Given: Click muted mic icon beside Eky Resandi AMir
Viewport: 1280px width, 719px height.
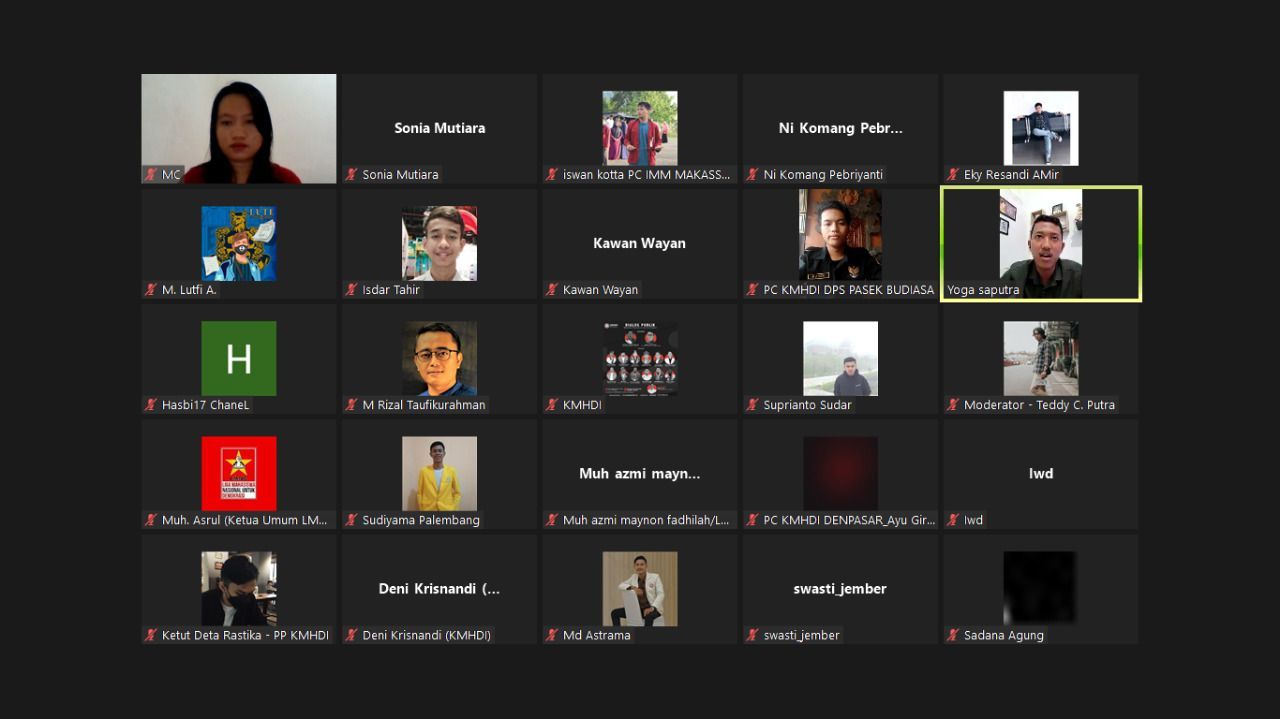Looking at the screenshot, I should tap(953, 175).
